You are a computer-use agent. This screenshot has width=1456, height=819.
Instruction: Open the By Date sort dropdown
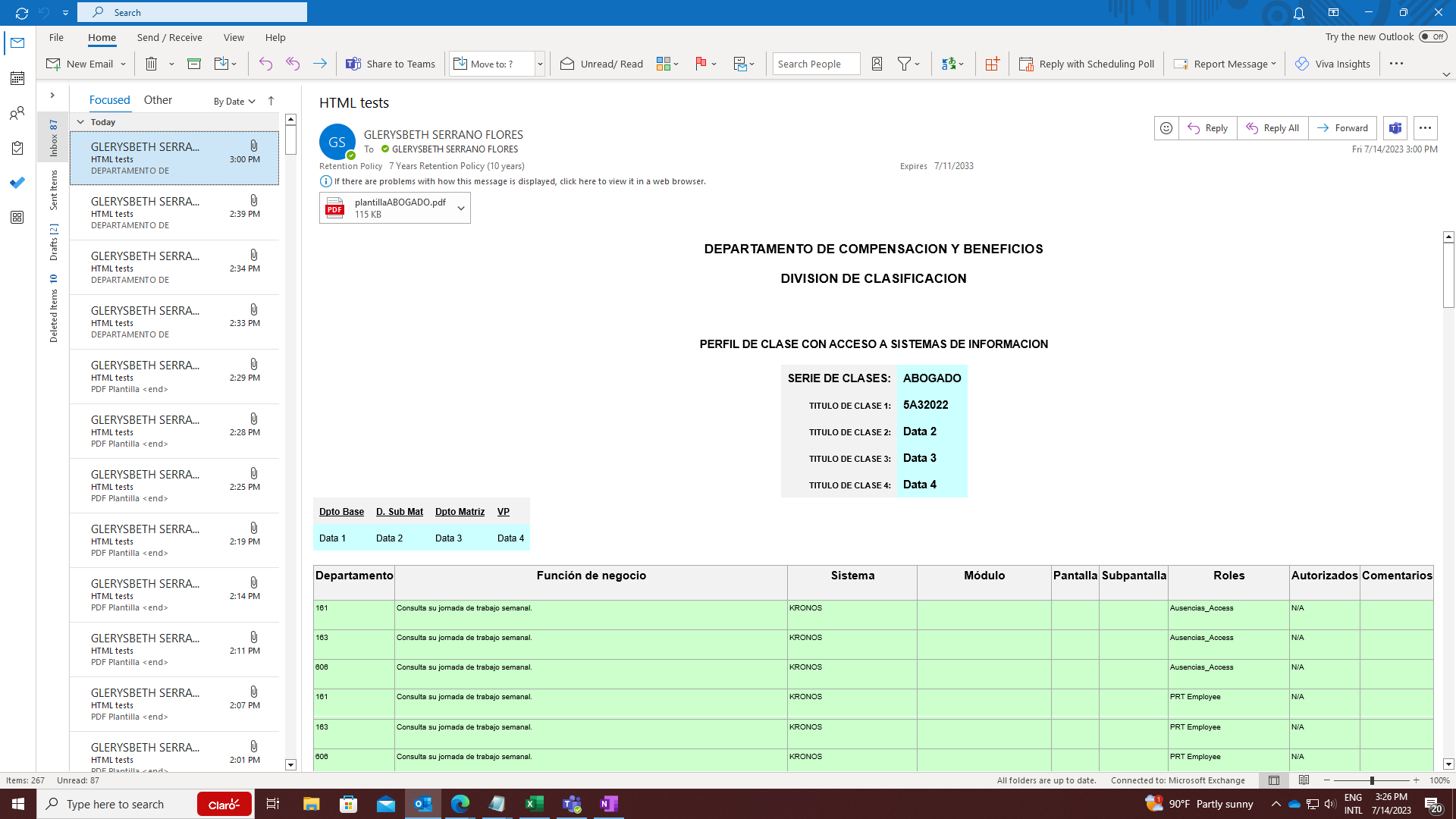[x=234, y=102]
